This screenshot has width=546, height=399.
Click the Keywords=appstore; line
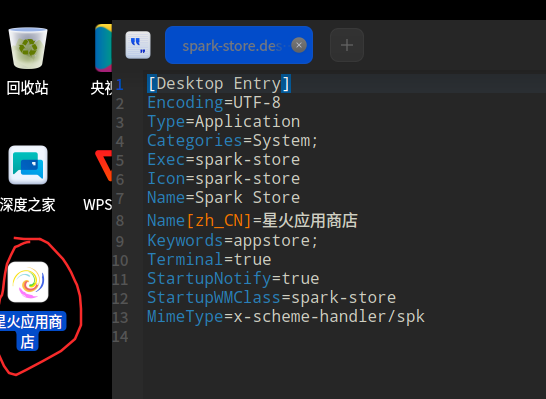click(233, 241)
